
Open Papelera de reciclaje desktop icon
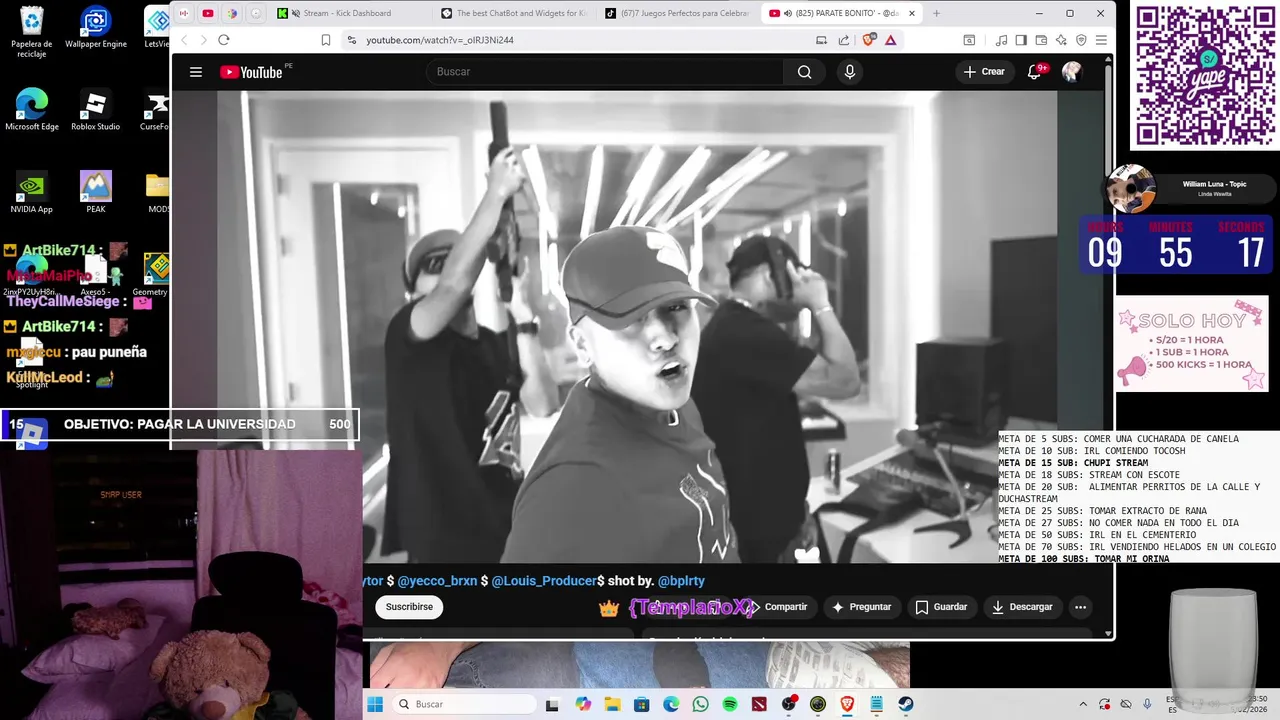(32, 32)
